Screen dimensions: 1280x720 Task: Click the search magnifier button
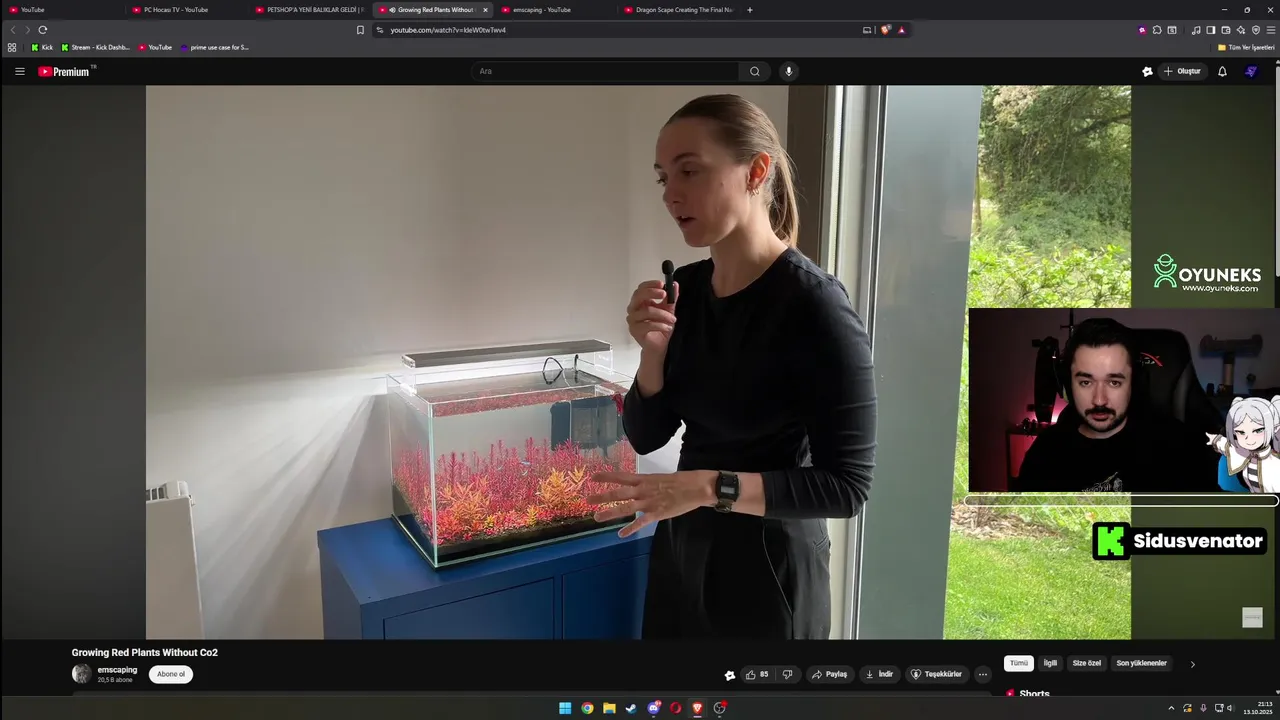[755, 71]
